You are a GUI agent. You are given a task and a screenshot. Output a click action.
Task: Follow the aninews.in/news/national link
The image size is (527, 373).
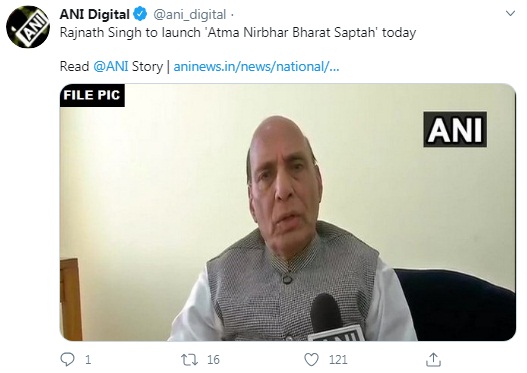(256, 67)
